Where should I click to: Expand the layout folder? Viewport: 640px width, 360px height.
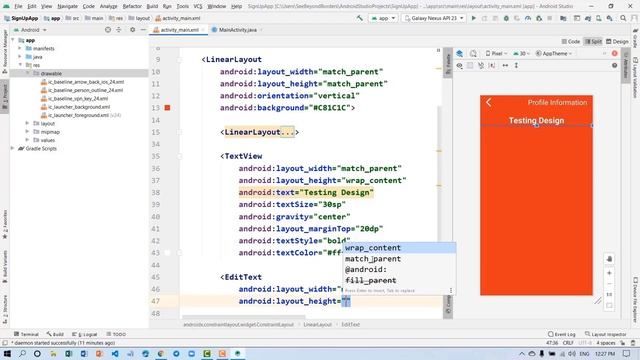point(27,123)
